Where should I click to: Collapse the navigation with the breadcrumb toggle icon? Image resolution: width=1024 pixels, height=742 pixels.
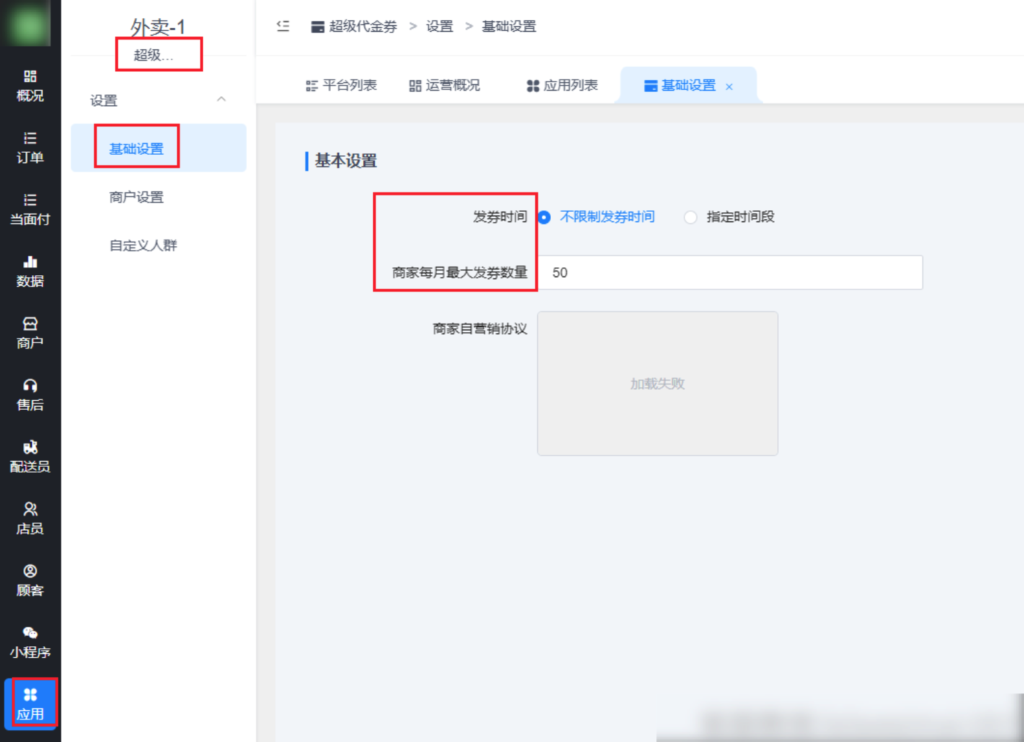[x=282, y=27]
